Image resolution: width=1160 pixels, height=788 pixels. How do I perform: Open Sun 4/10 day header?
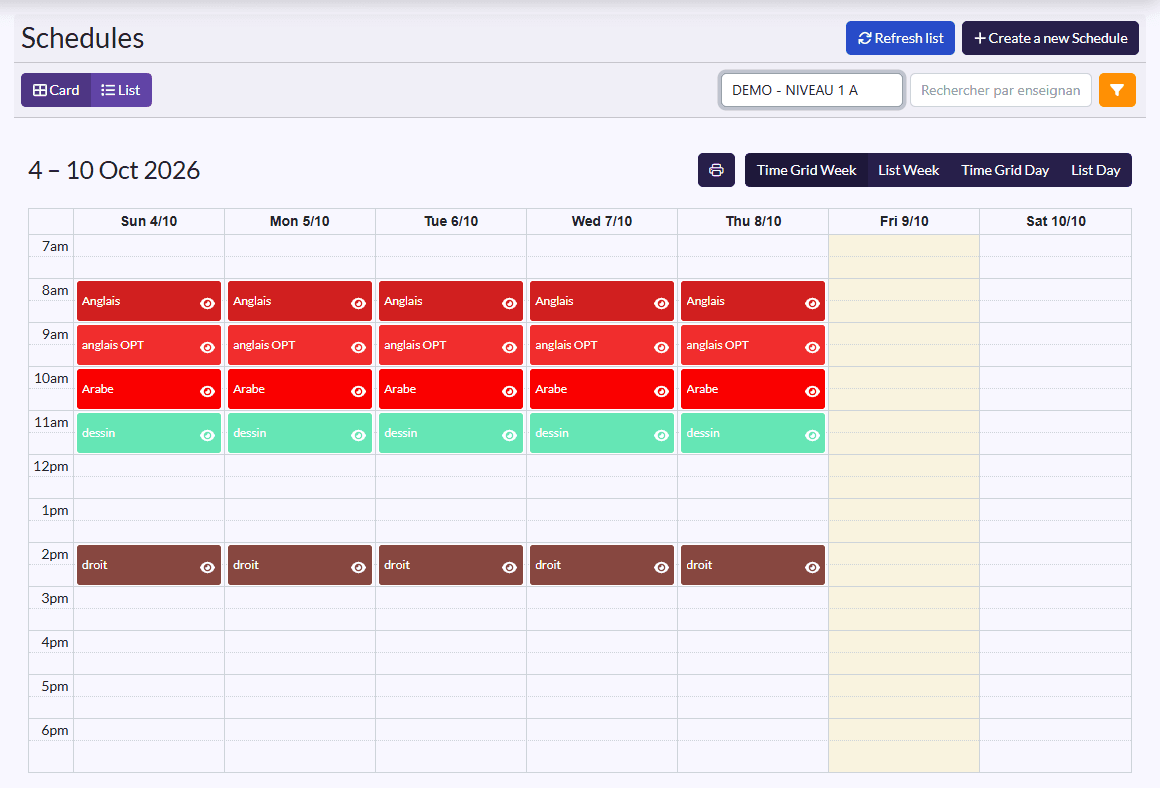click(149, 221)
